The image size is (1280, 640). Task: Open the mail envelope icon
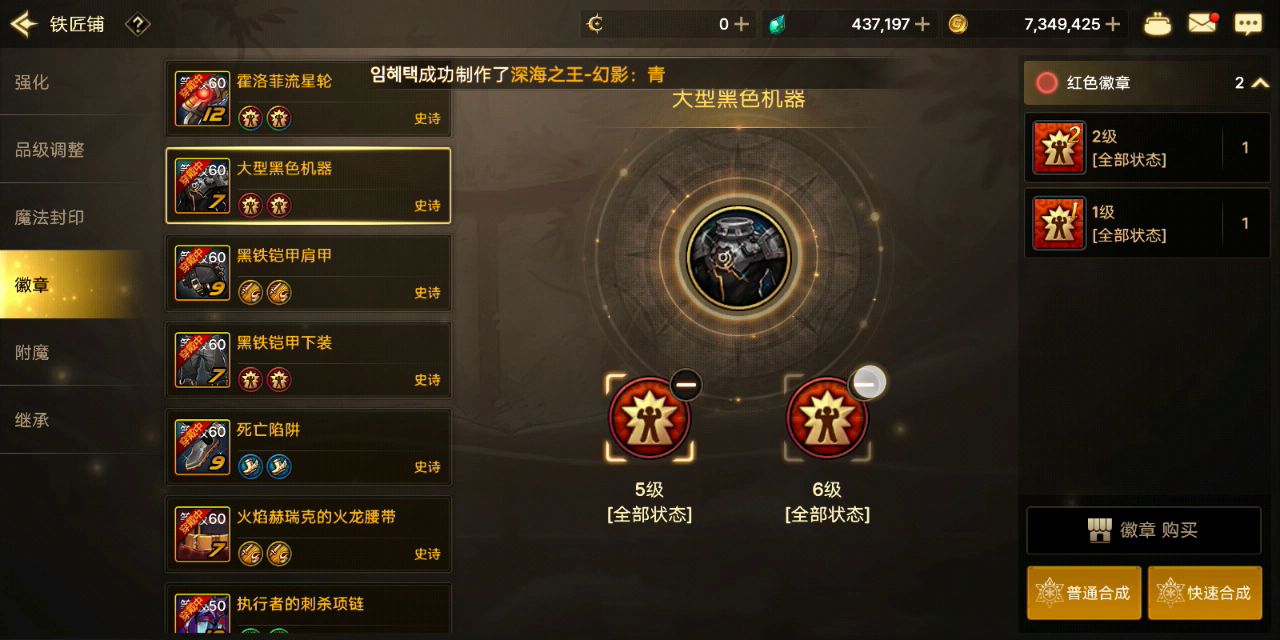coord(1203,23)
